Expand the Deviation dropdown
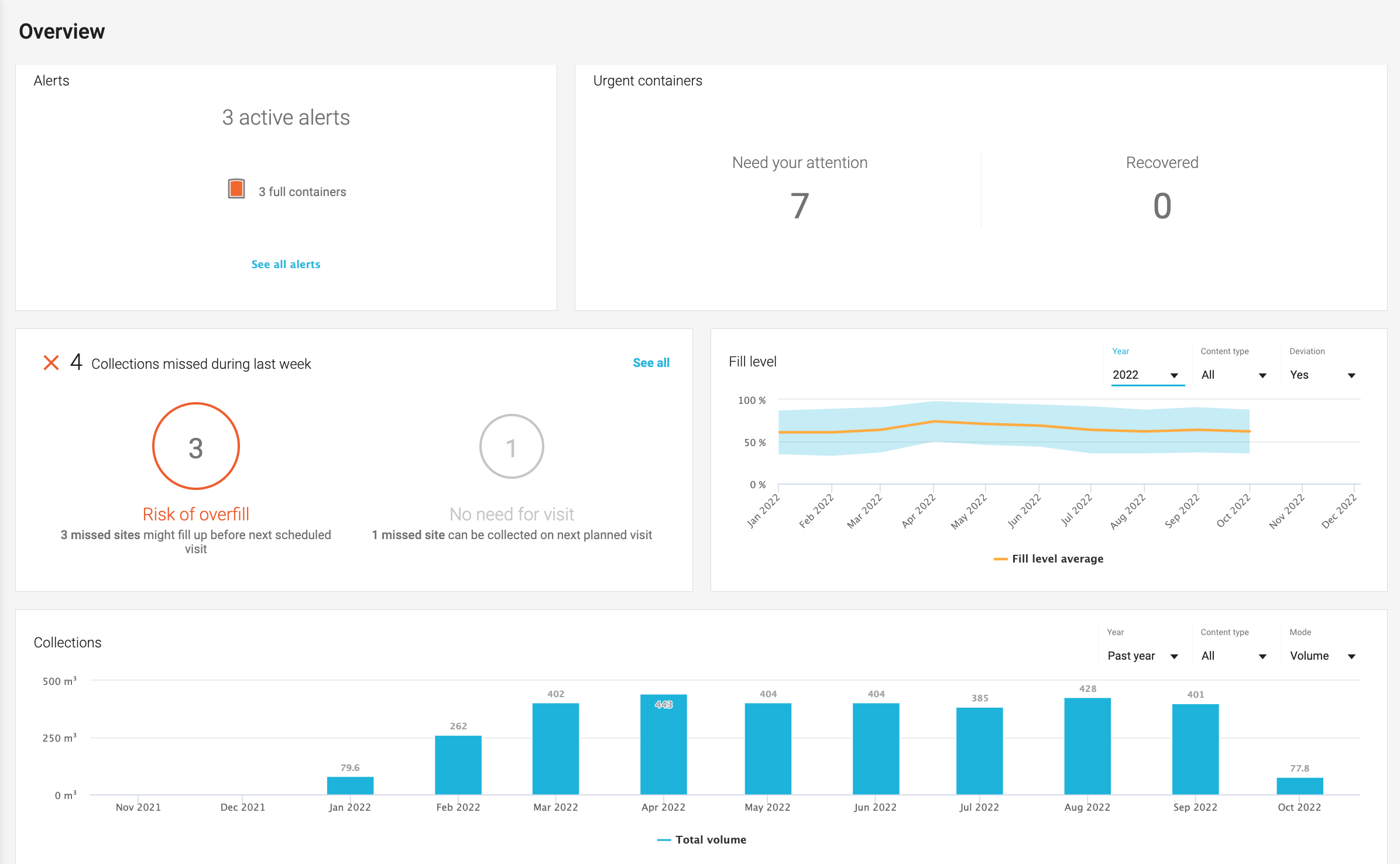Viewport: 1400px width, 864px height. pyautogui.click(x=1322, y=375)
